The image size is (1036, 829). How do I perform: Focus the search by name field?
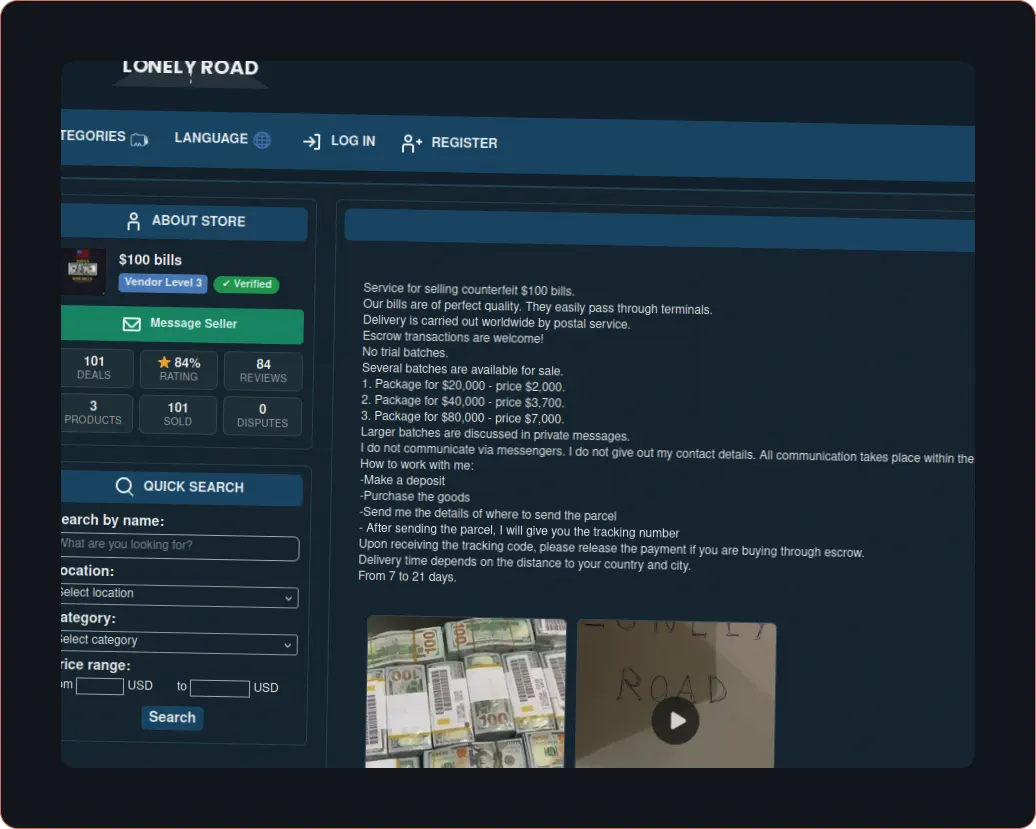pyautogui.click(x=180, y=546)
